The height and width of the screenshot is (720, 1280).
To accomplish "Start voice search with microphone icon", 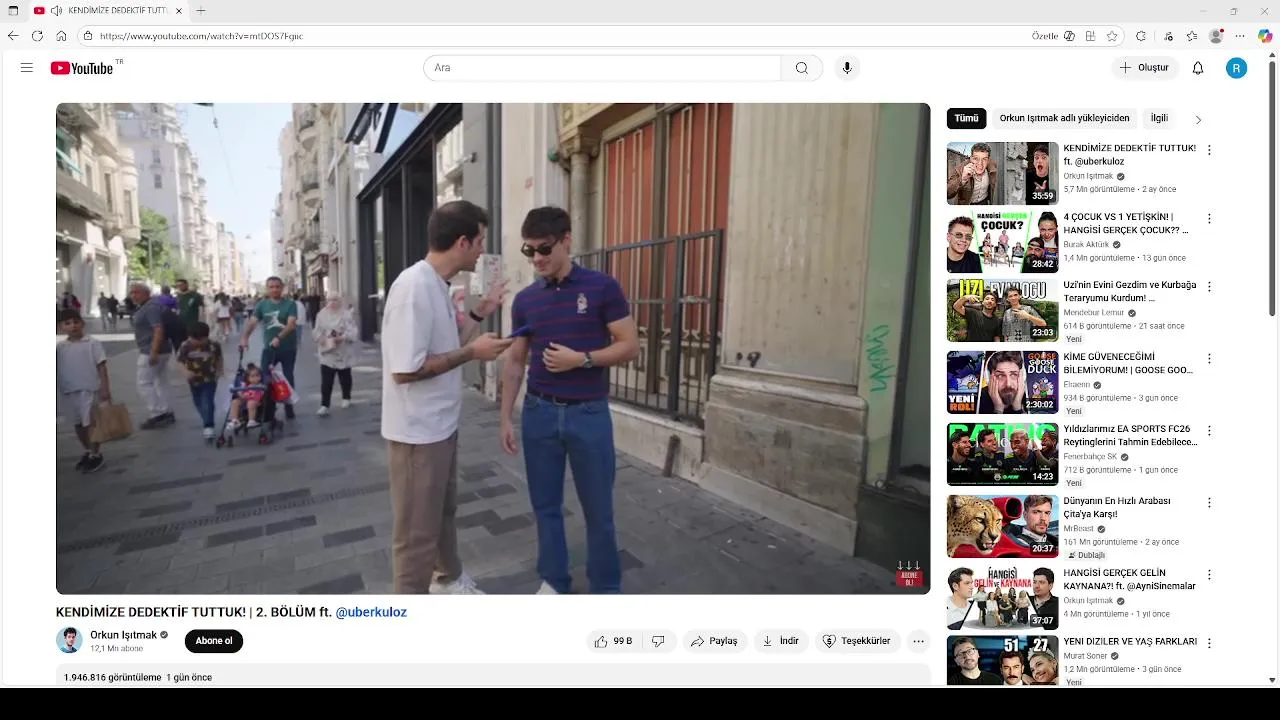I will pos(847,68).
